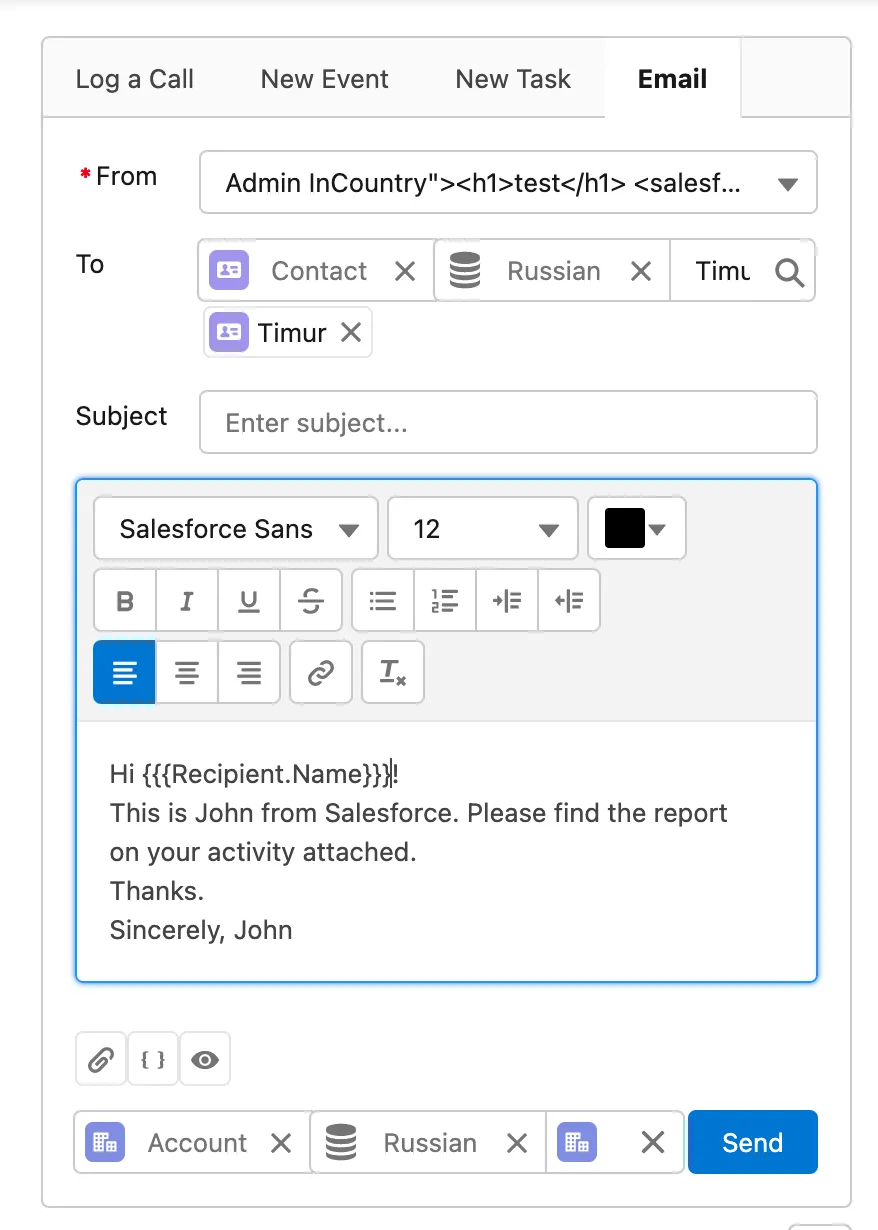878x1230 pixels.
Task: Toggle the email preview eye icon
Action: pyautogui.click(x=205, y=1060)
